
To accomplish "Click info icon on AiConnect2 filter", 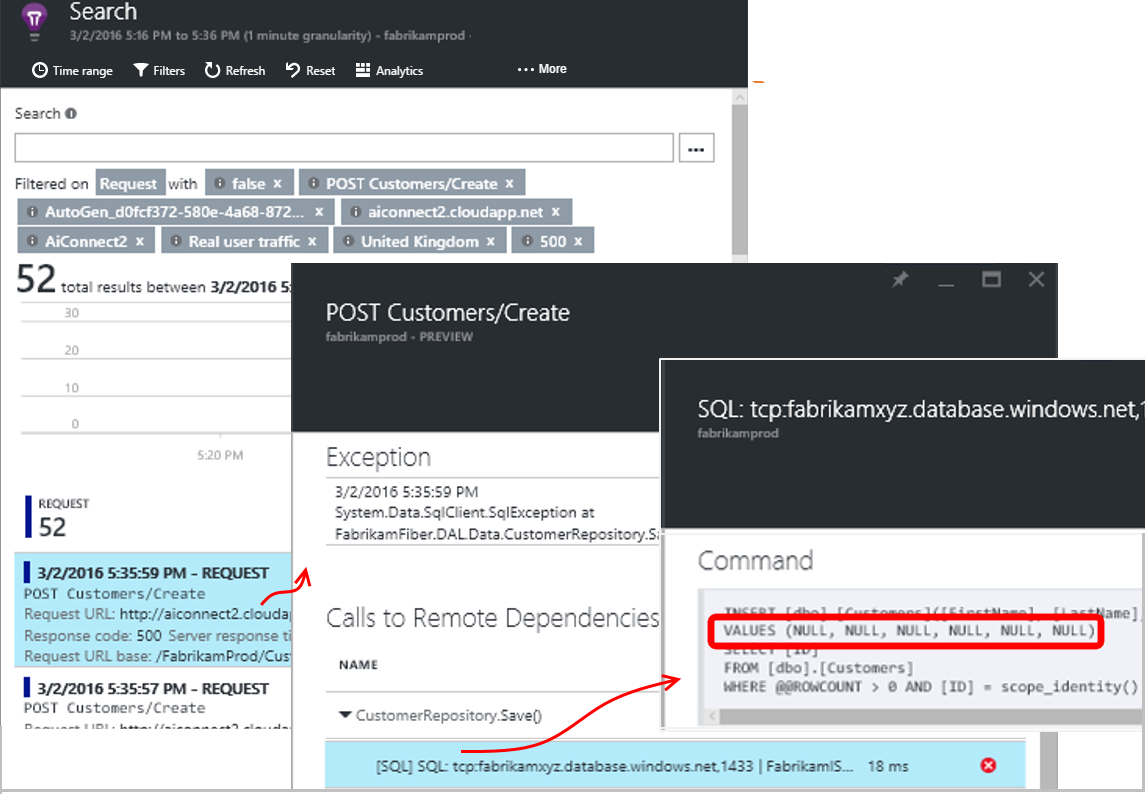I will (32, 240).
